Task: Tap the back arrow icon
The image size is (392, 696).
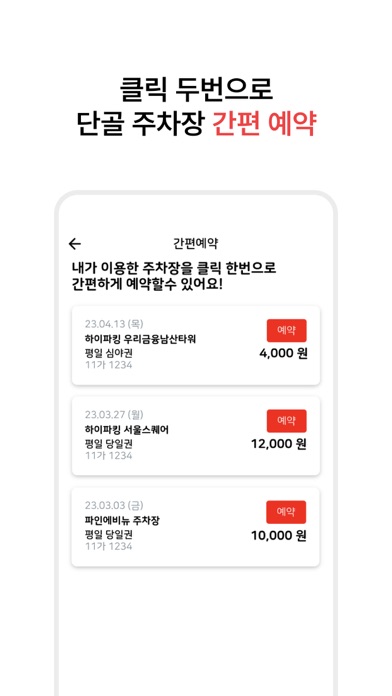Action: 75,244
